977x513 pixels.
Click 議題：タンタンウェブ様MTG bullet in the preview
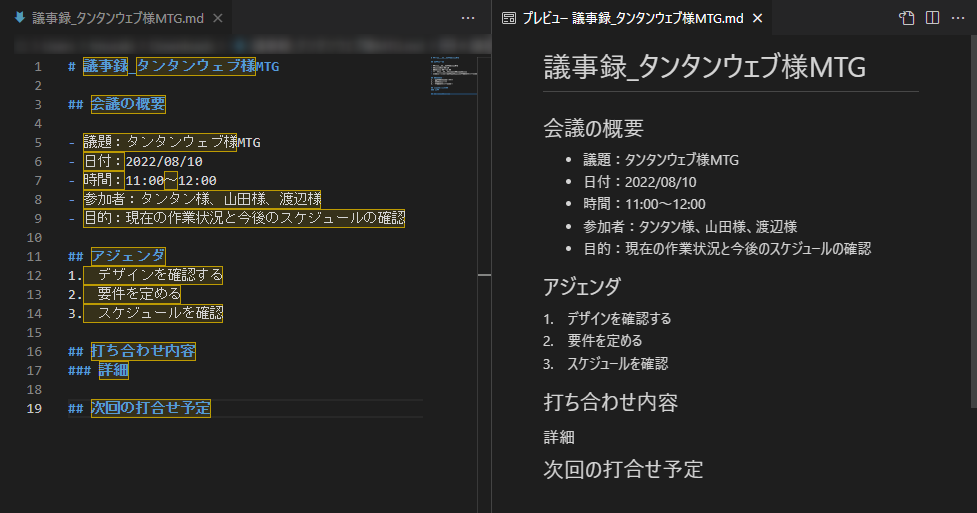coord(661,160)
